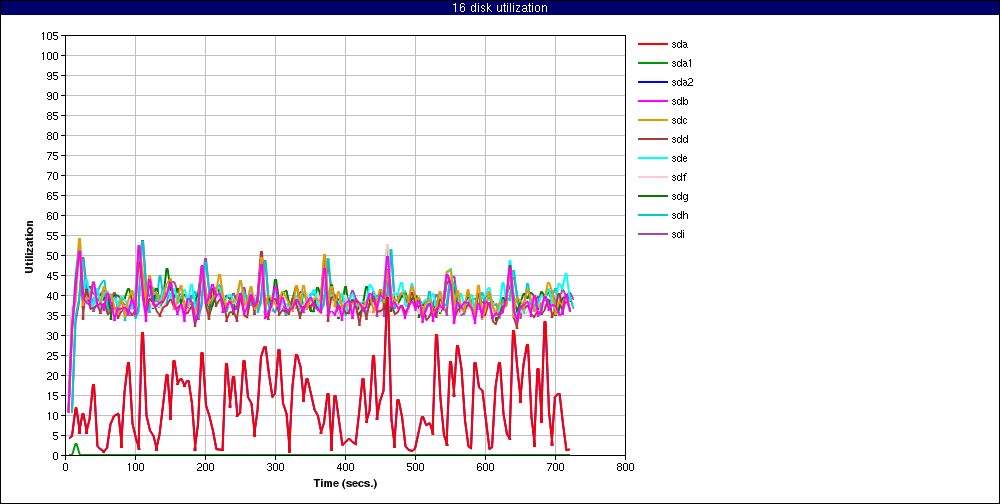This screenshot has height=504, width=1000.
Task: Click the pink sdf legend line swatch
Action: pyautogui.click(x=652, y=177)
